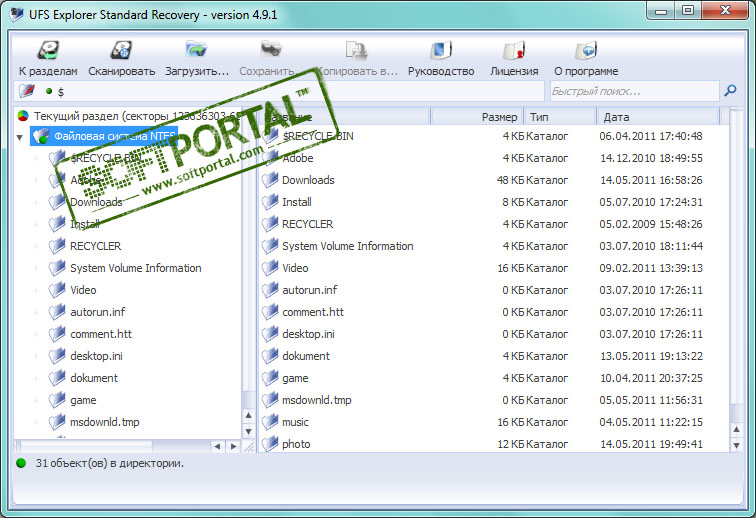756x518 pixels.
Task: Close the UFS Explorer window
Action: pyautogui.click(x=725, y=11)
